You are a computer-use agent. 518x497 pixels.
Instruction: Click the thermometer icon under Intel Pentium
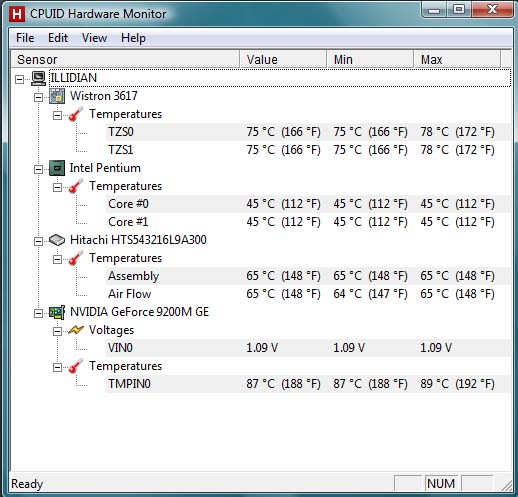point(76,186)
